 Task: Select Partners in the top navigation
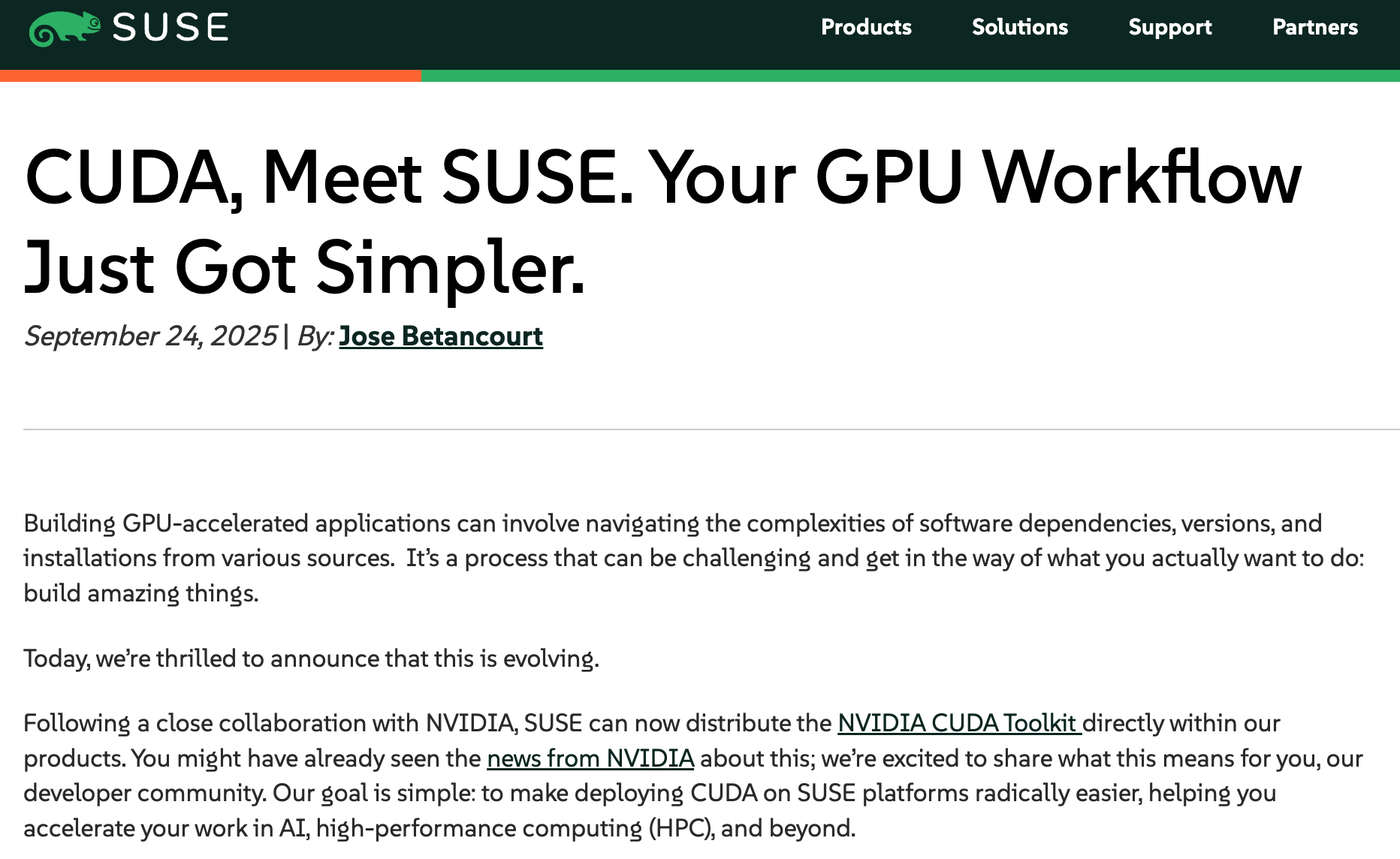[1314, 27]
